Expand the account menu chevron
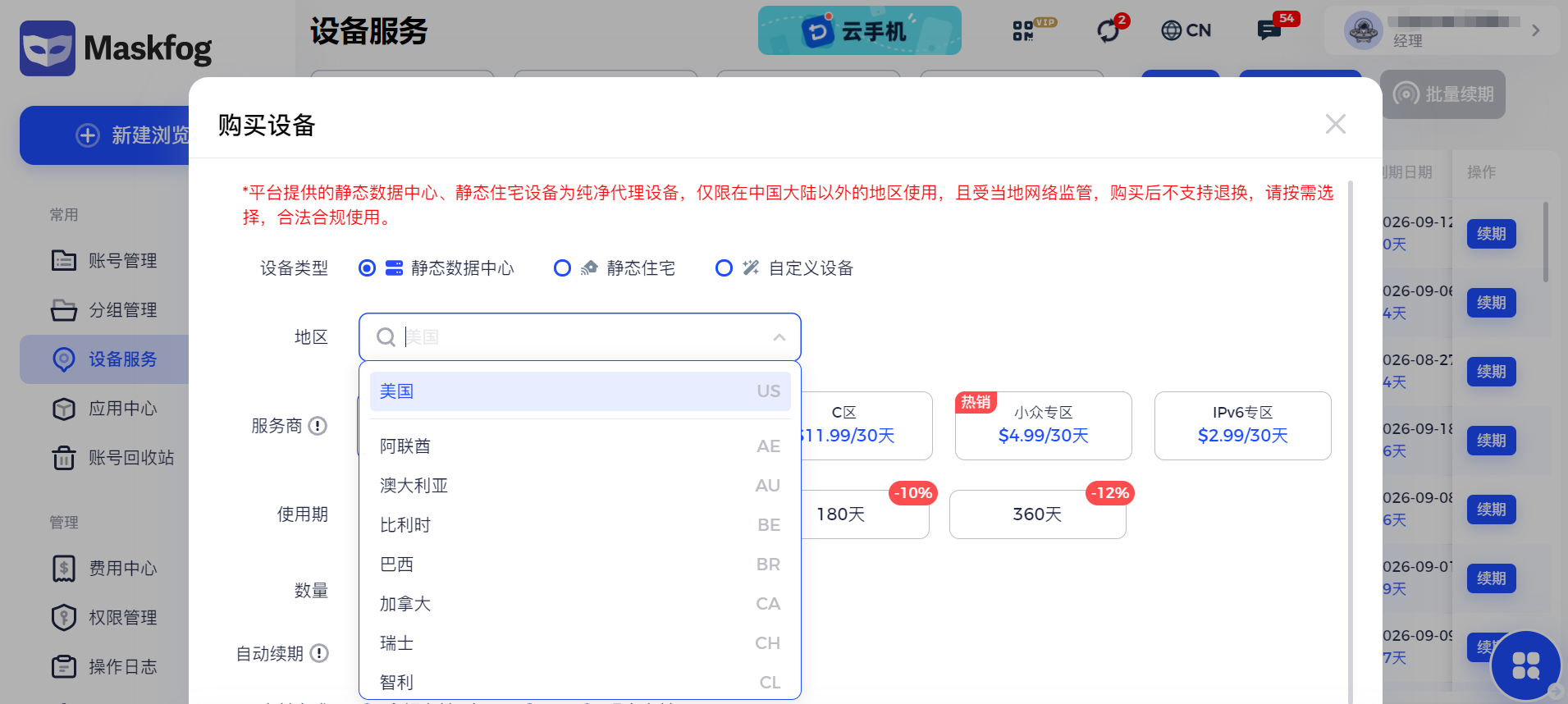The image size is (1568, 704). pyautogui.click(x=1535, y=30)
